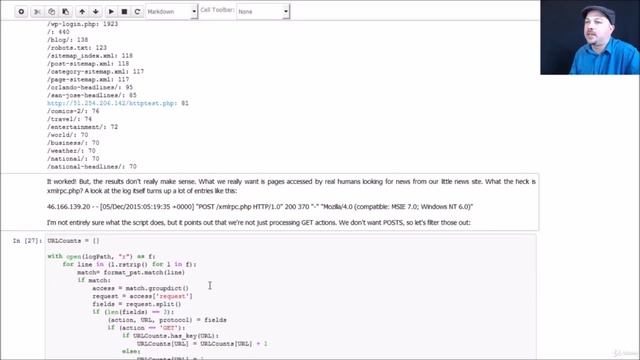640x360 pixels.
Task: Open the Markdown cell type dropdown
Action: point(172,12)
